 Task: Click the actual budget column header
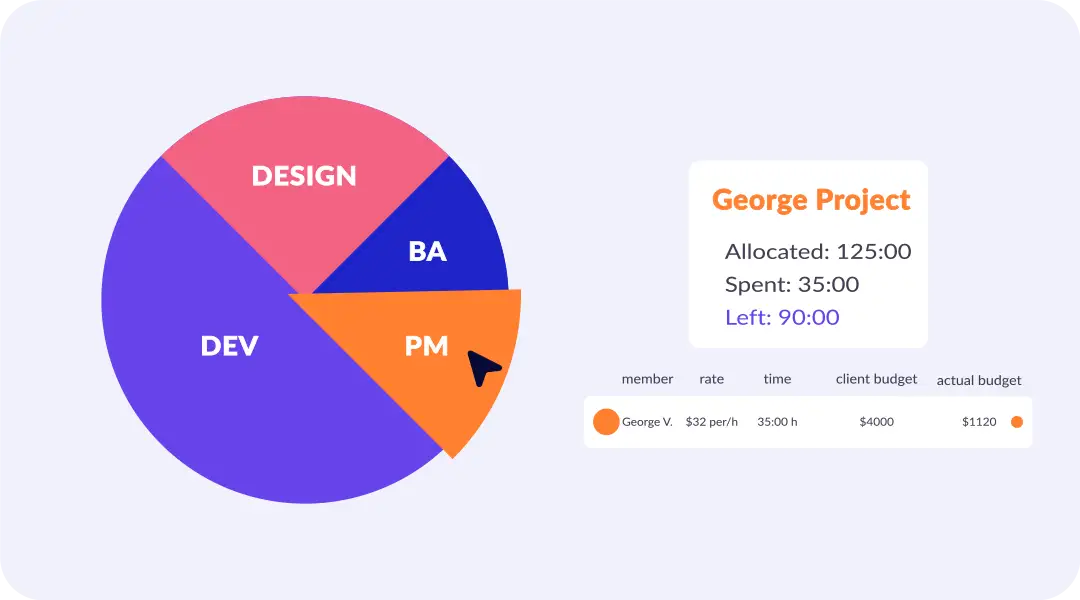tap(978, 381)
